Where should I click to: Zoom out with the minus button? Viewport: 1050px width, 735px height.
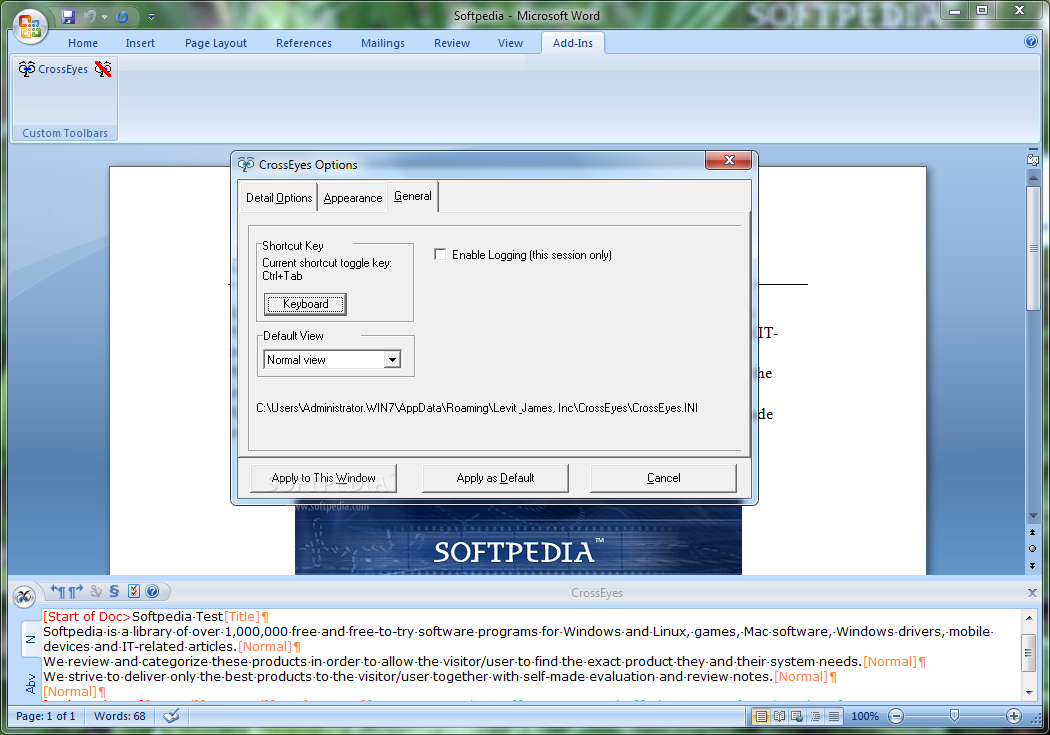click(x=896, y=716)
